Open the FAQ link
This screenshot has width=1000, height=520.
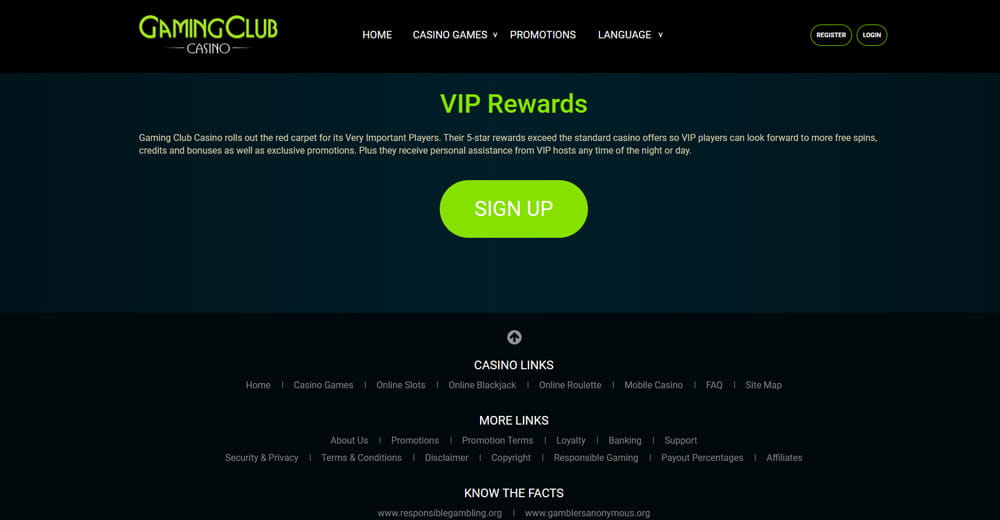[714, 385]
